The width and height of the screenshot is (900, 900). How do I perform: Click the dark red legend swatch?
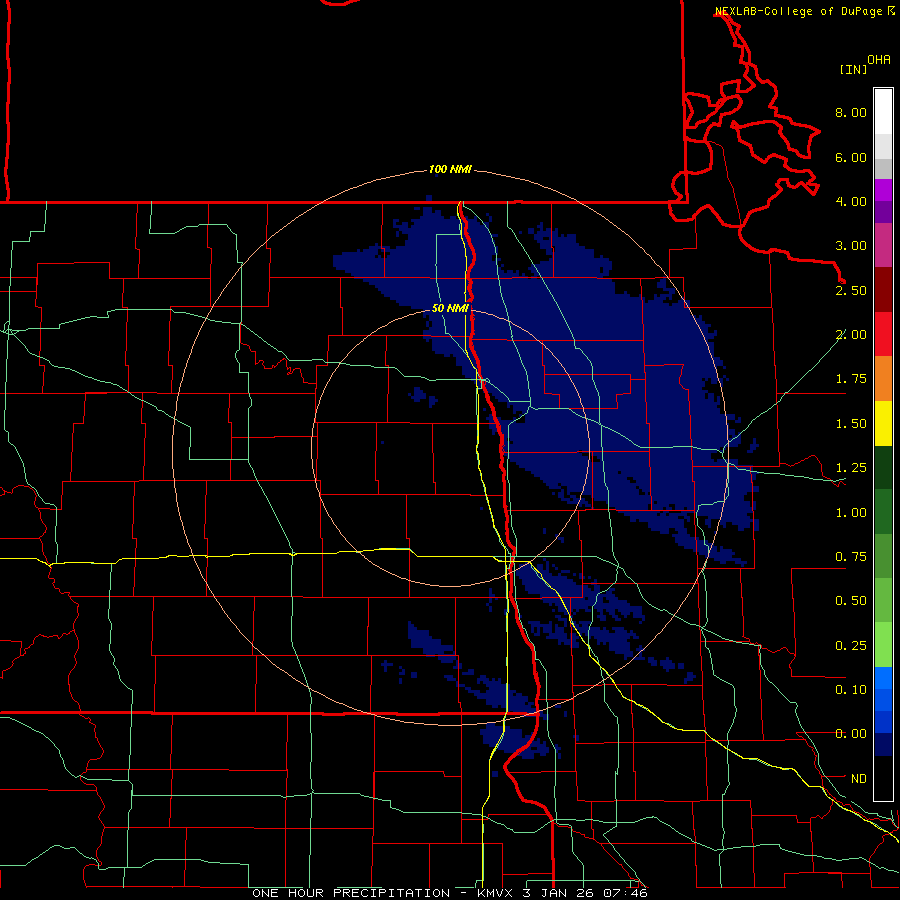point(883,290)
